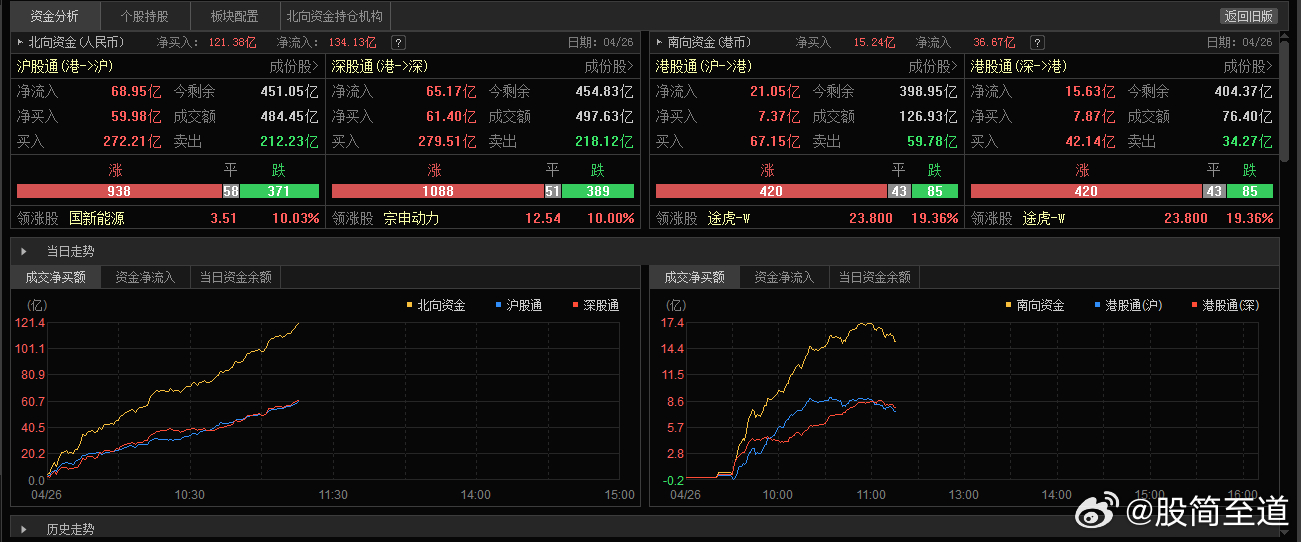
Task: Switch to the 板块配置 tab
Action: click(x=234, y=16)
